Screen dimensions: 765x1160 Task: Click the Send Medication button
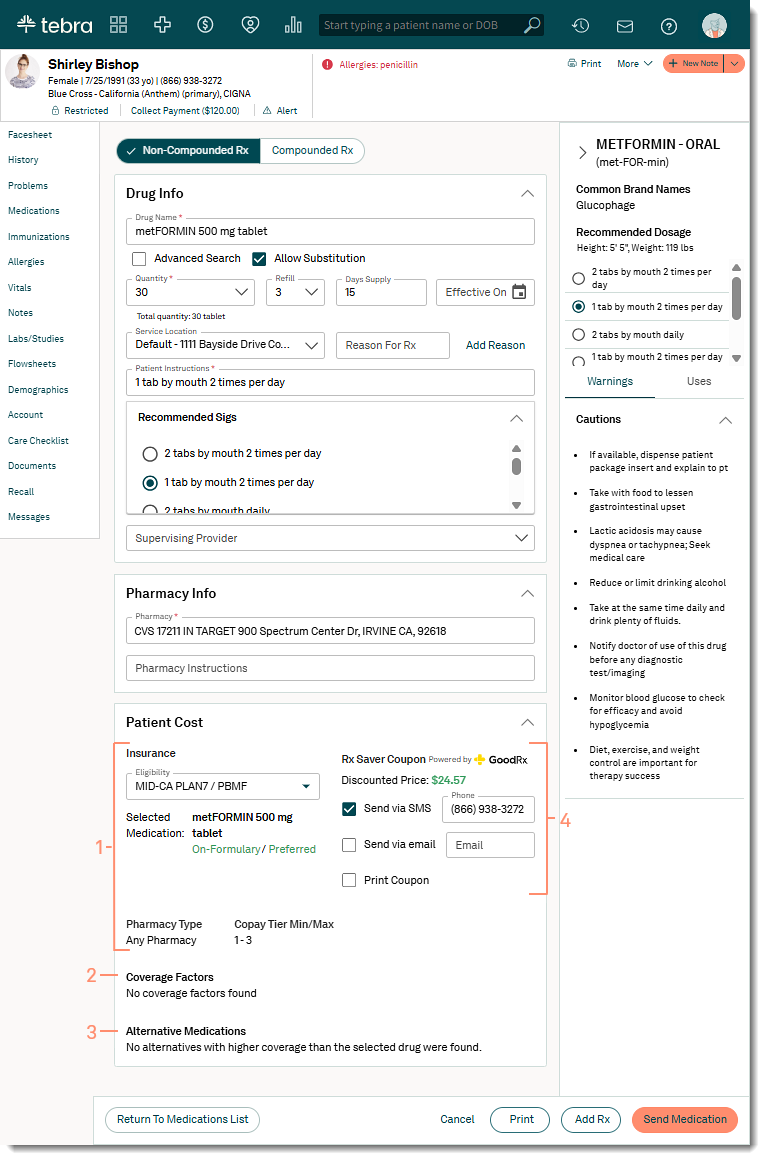point(685,1120)
